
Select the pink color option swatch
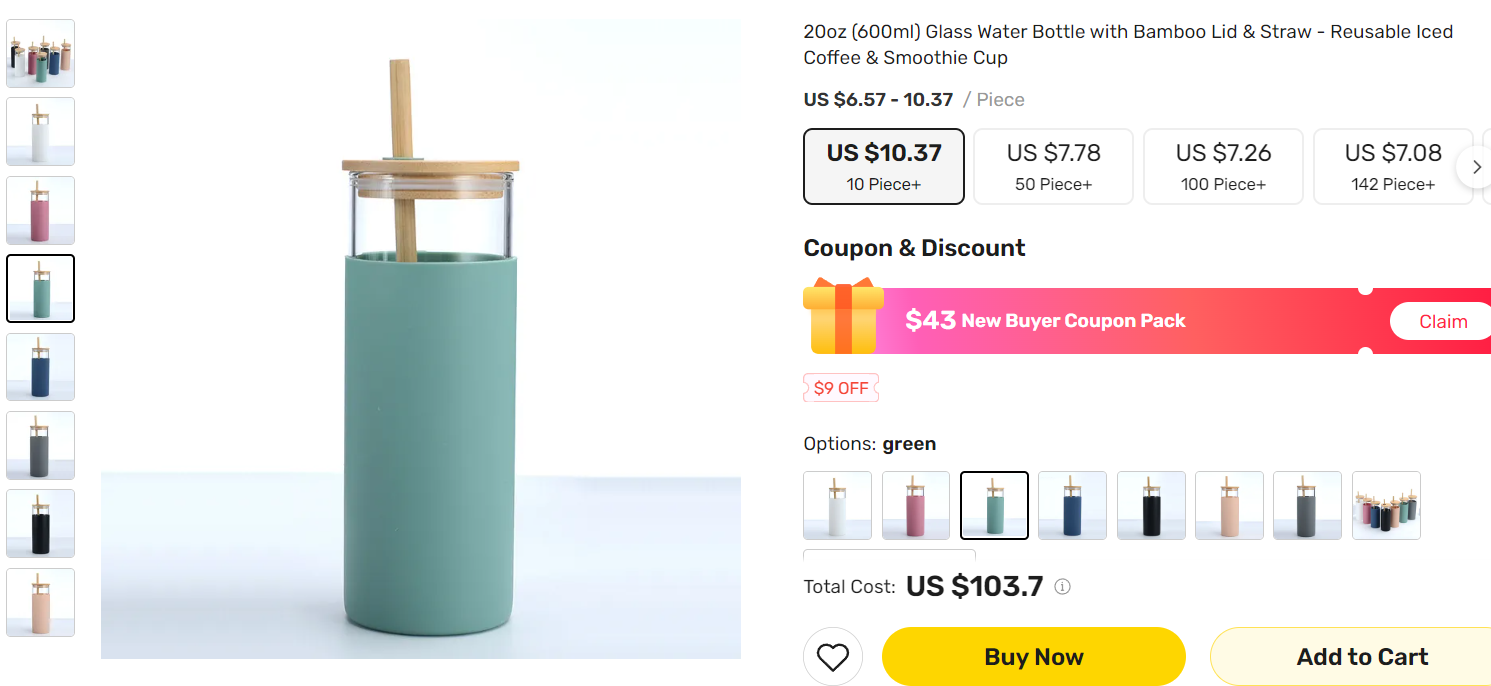click(x=916, y=505)
